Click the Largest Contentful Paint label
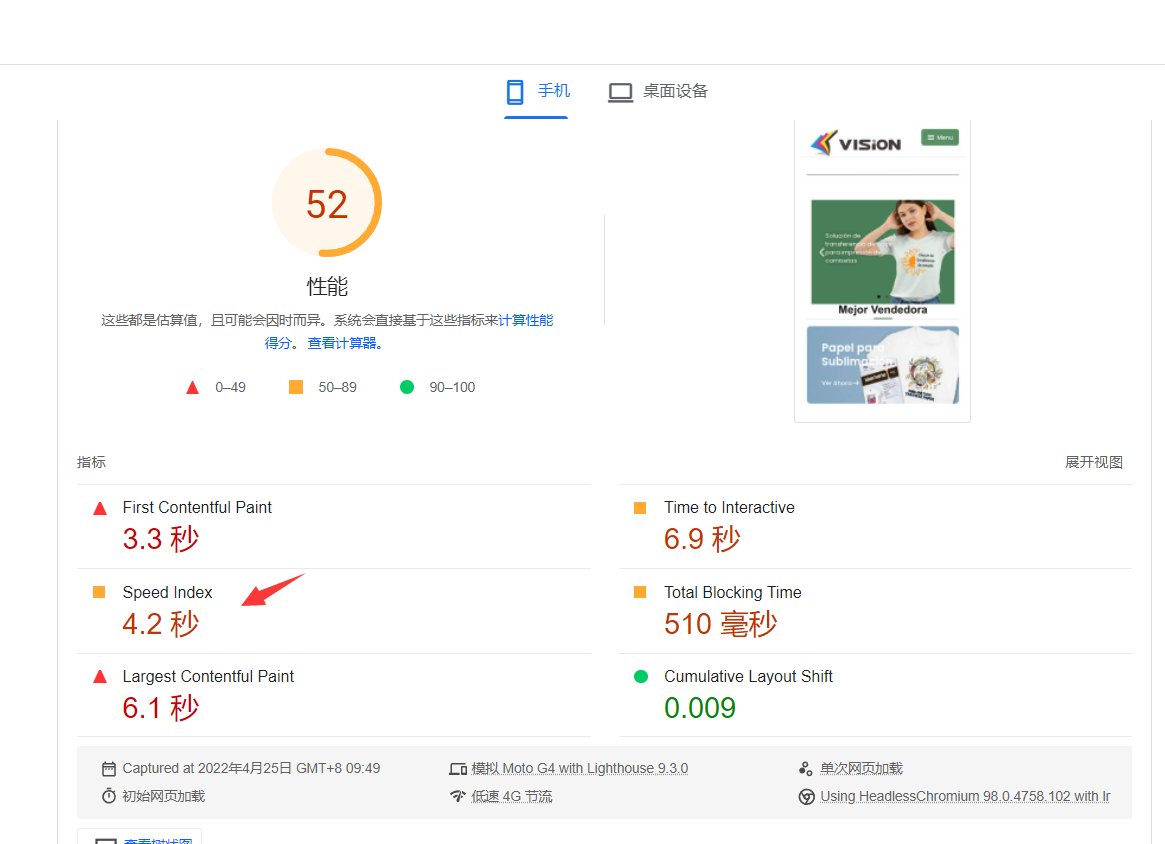 [208, 676]
